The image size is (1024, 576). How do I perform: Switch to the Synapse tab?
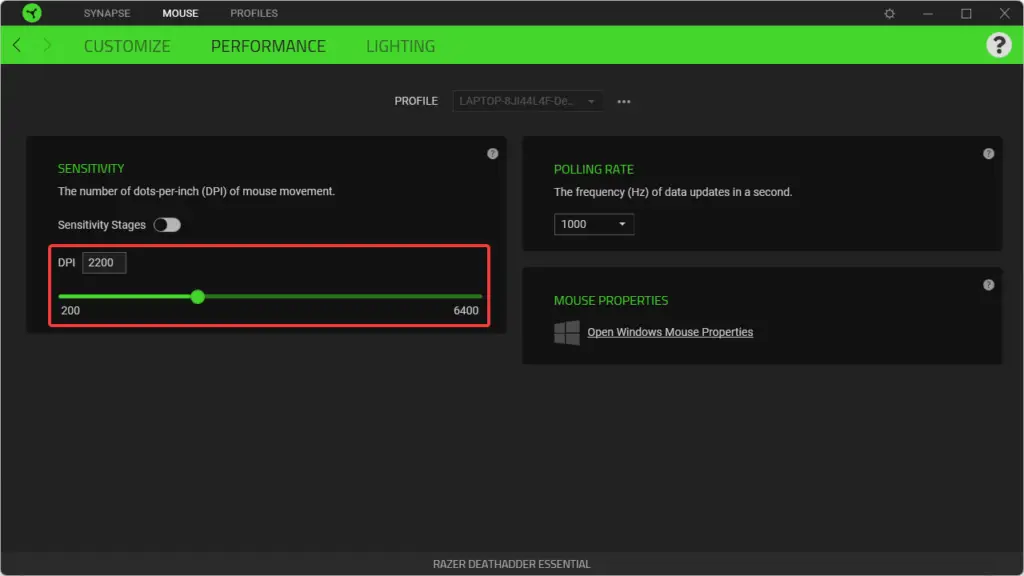click(x=107, y=13)
